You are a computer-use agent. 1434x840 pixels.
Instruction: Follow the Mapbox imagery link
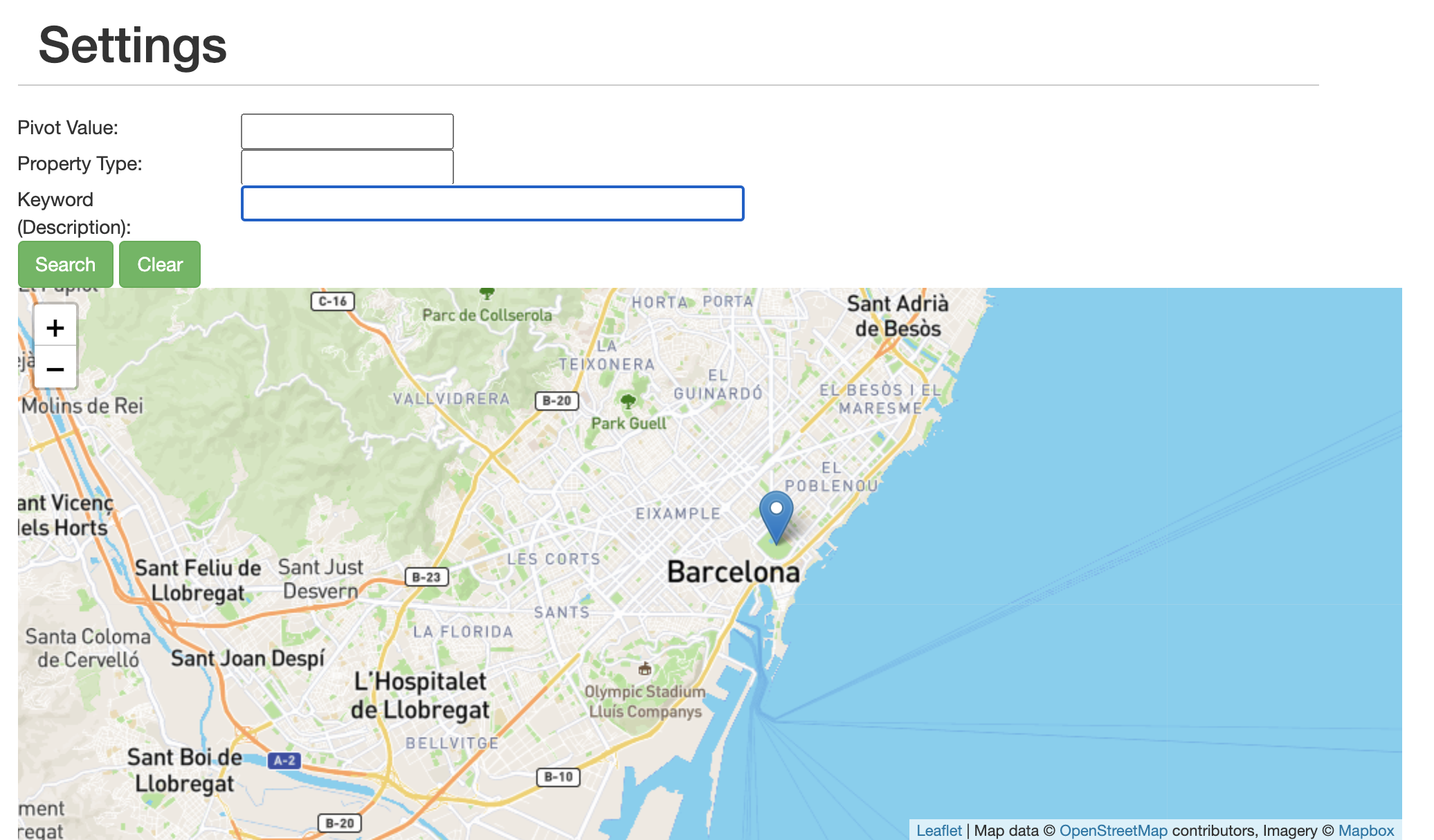[1365, 830]
